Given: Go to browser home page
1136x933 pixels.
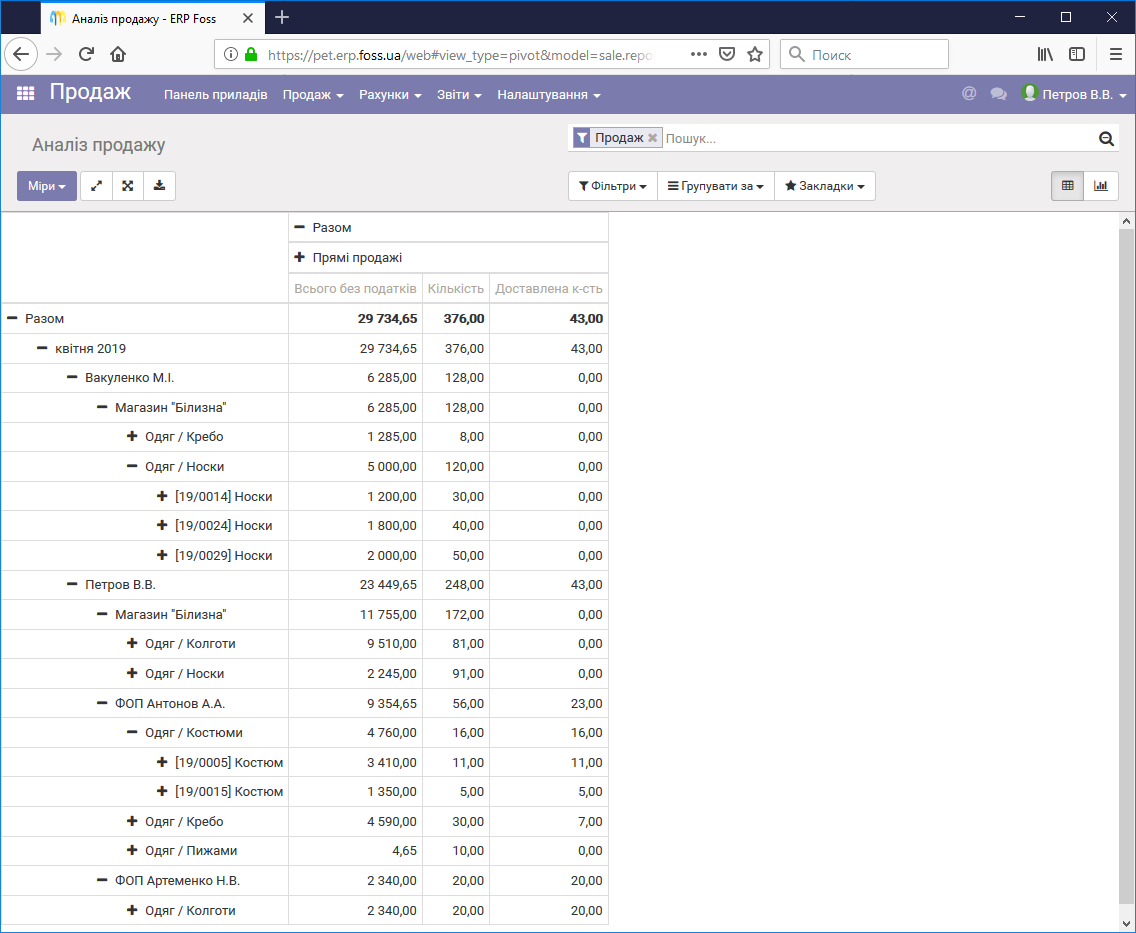Looking at the screenshot, I should pos(118,54).
